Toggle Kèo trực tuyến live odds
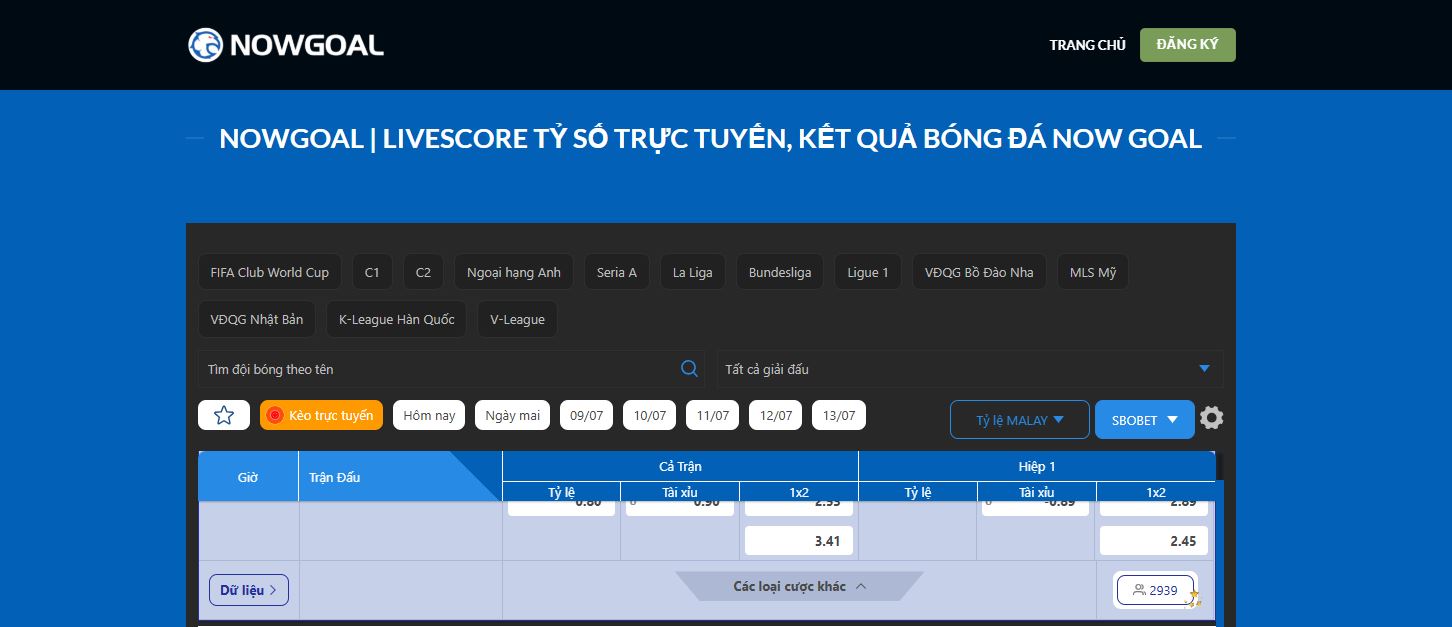 coord(321,415)
